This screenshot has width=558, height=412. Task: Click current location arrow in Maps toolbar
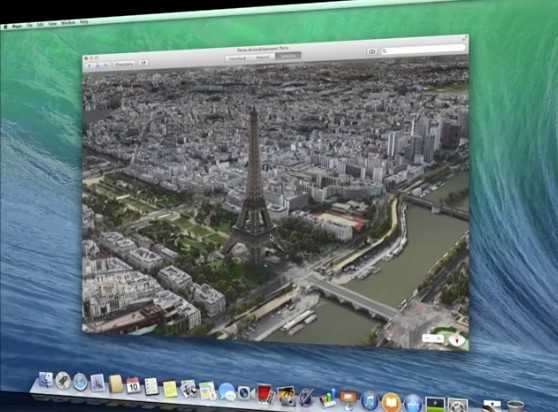pos(89,66)
